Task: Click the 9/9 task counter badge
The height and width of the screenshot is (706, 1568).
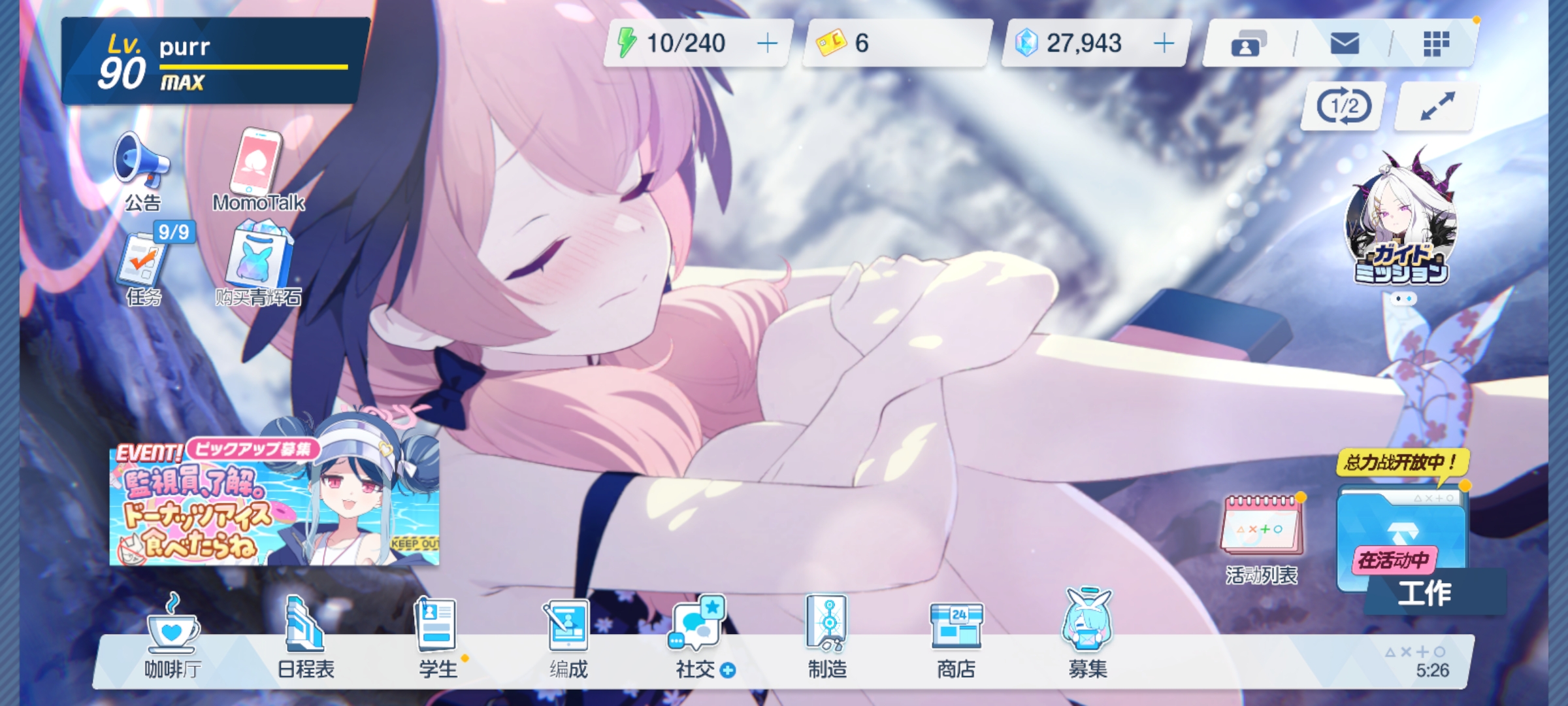Action: 173,232
